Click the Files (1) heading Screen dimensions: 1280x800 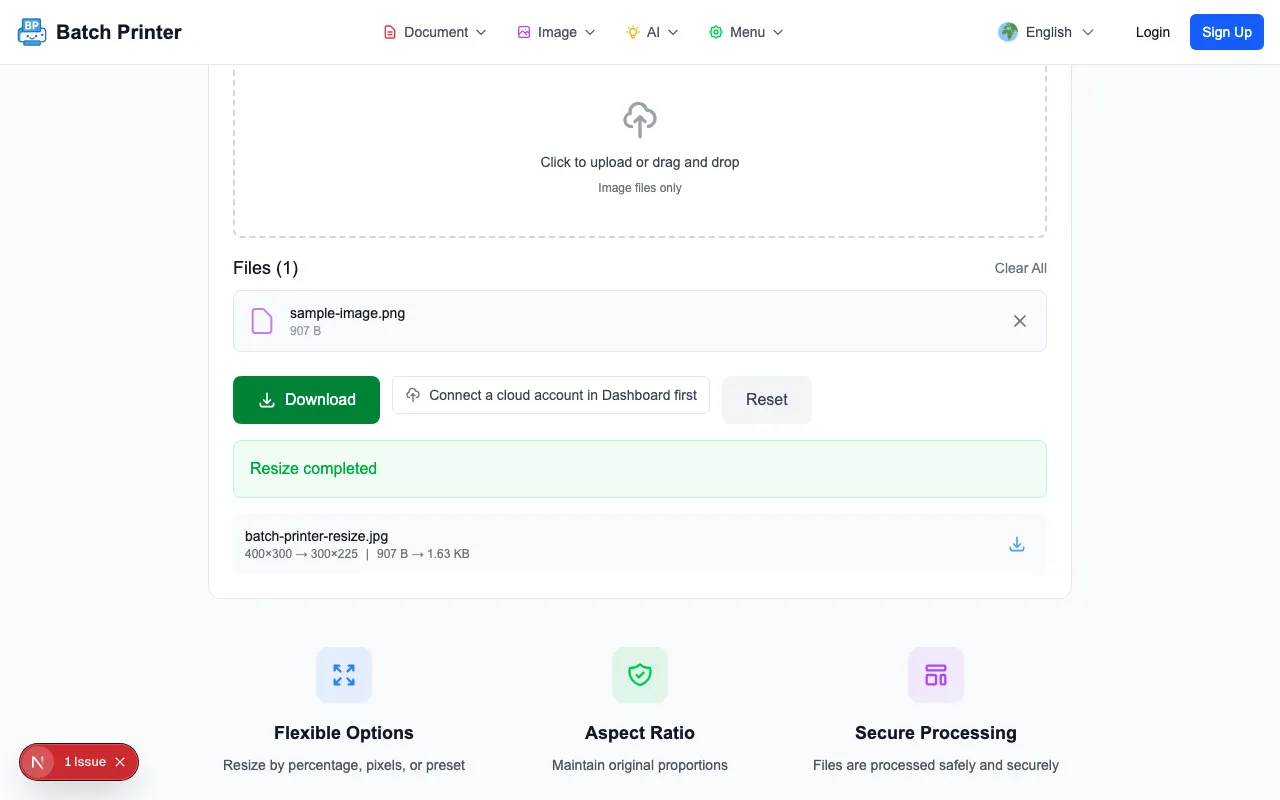pyautogui.click(x=266, y=268)
